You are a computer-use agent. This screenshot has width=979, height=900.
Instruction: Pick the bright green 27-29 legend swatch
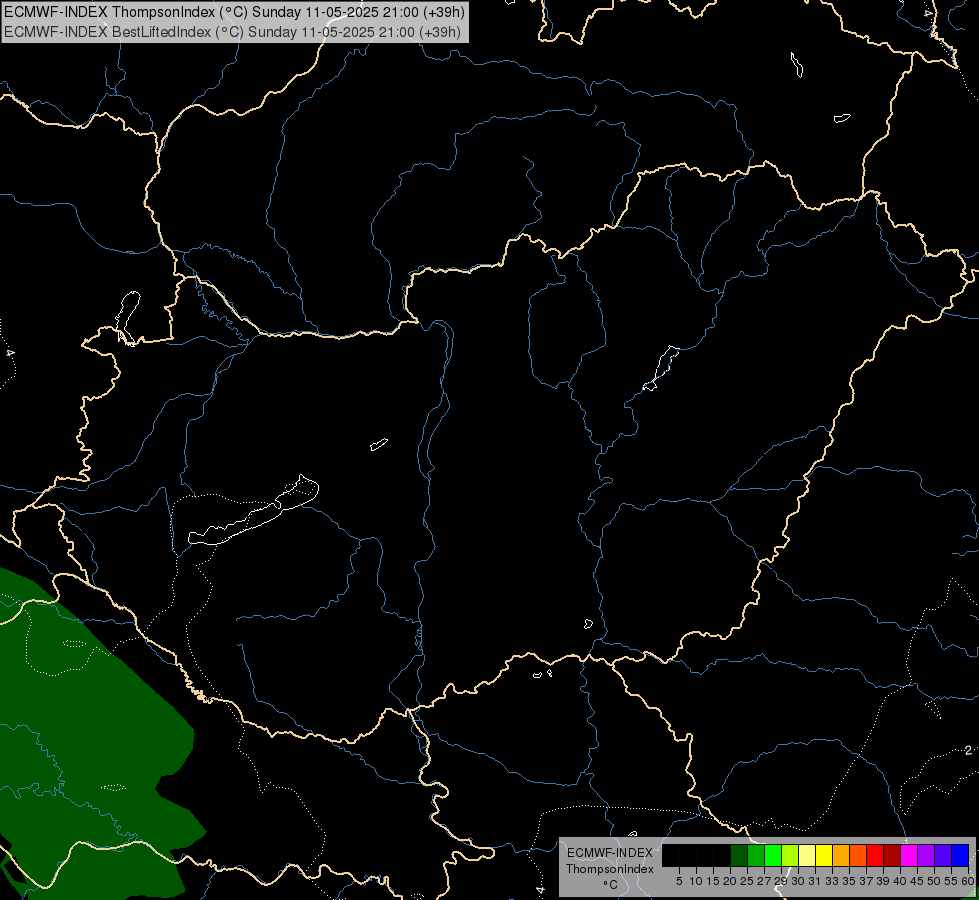tap(773, 855)
